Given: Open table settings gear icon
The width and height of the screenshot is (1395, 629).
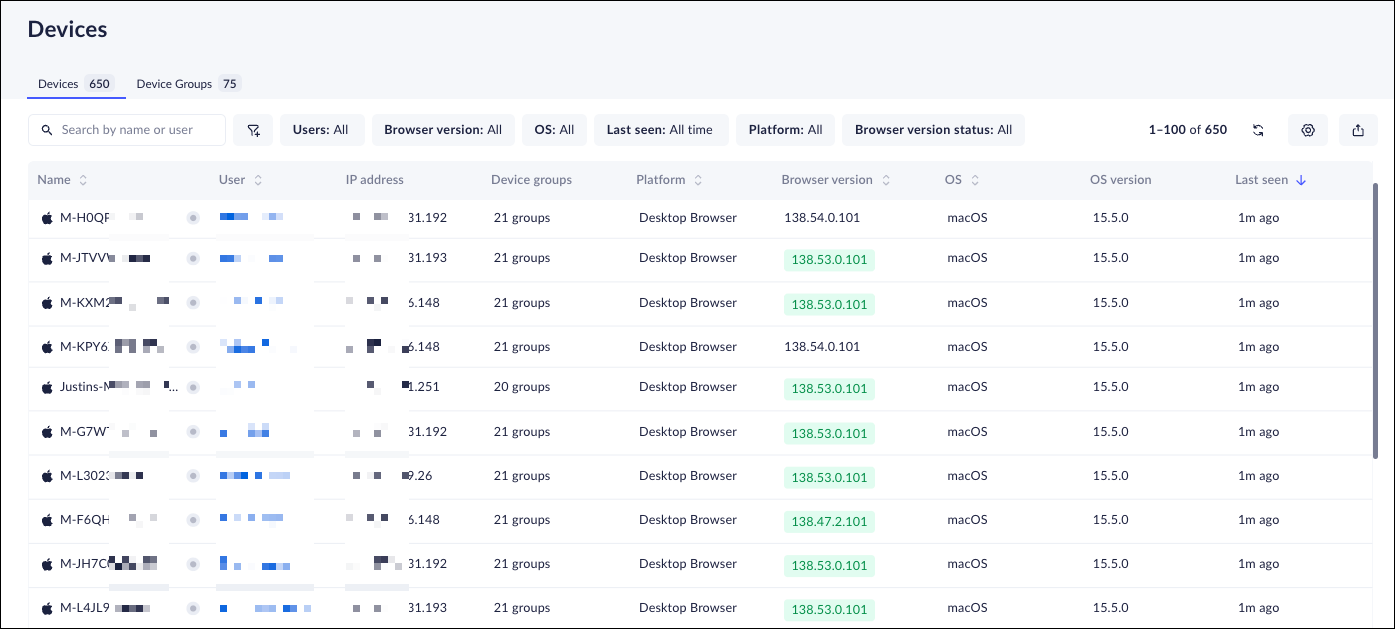Looking at the screenshot, I should (1308, 130).
